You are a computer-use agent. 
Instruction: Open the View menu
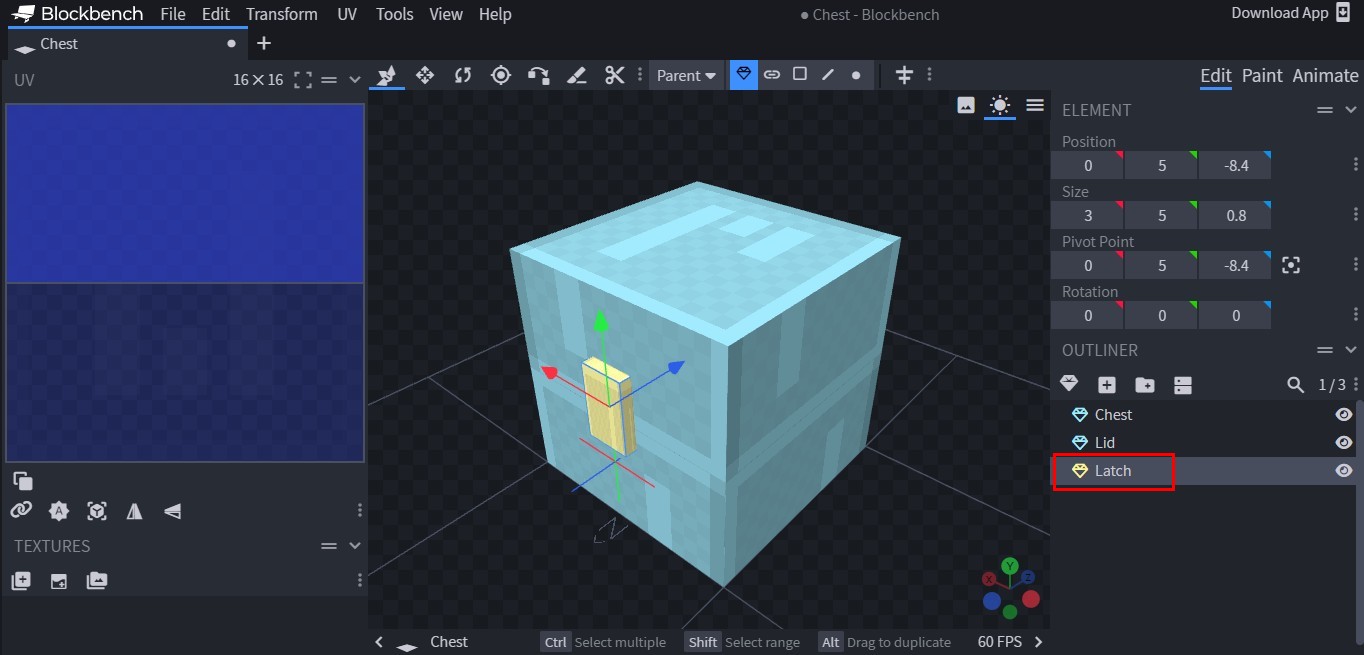[x=446, y=14]
